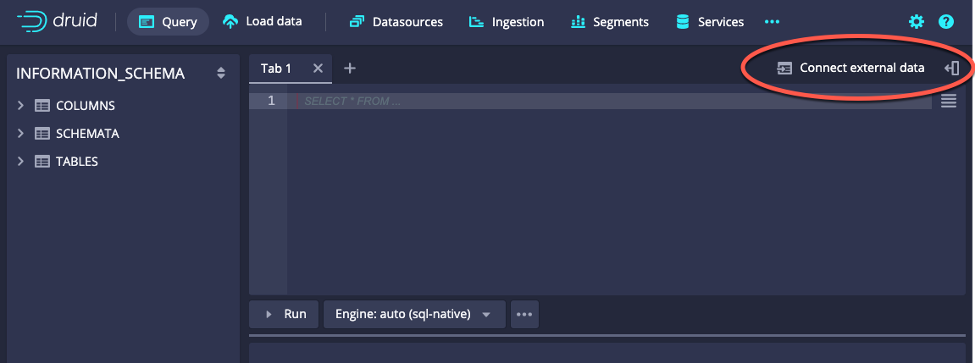Open the header more menu ellipsis

coord(772,22)
